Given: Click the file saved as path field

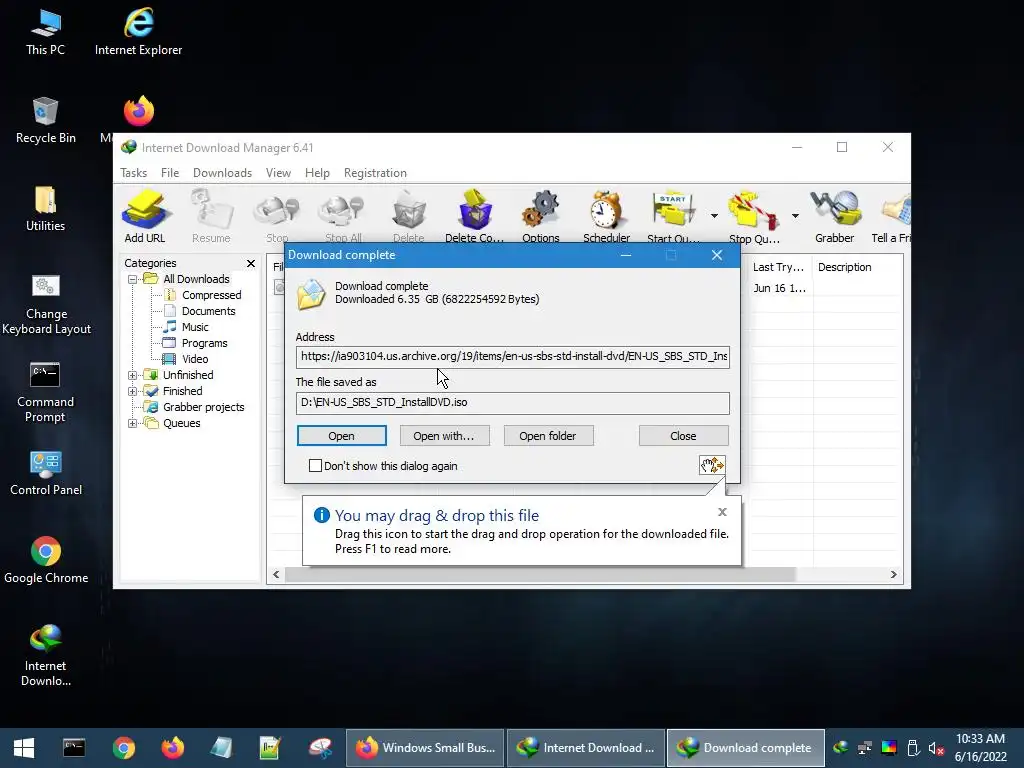Looking at the screenshot, I should 513,403.
